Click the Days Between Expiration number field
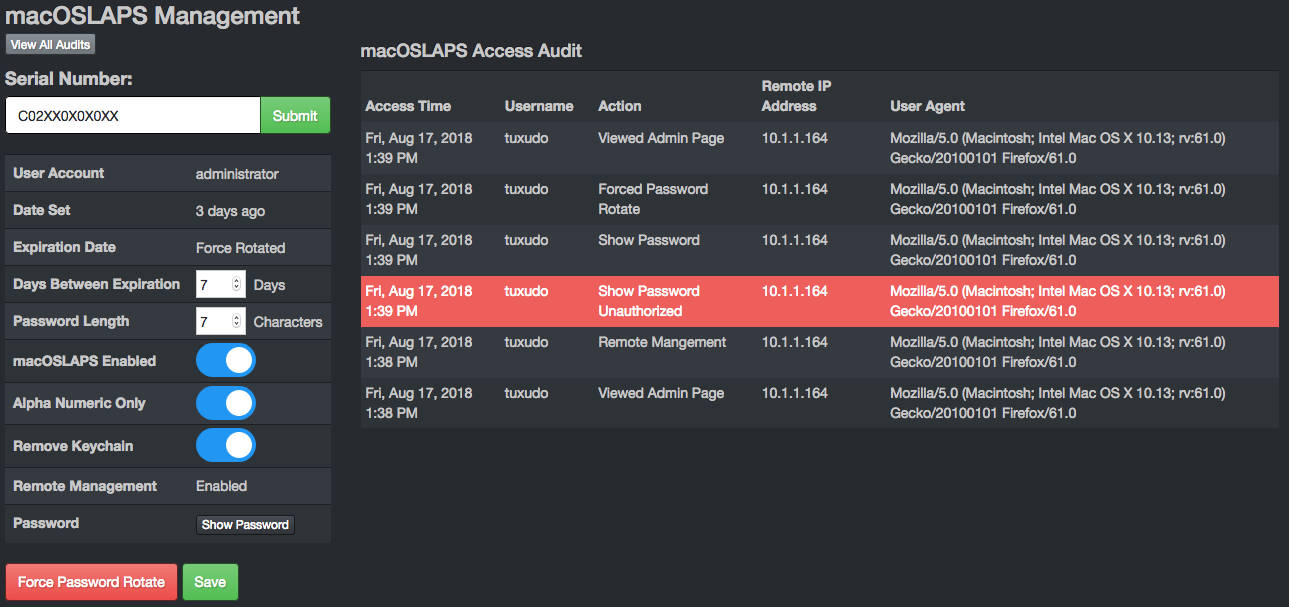The height and width of the screenshot is (607, 1289). point(220,284)
